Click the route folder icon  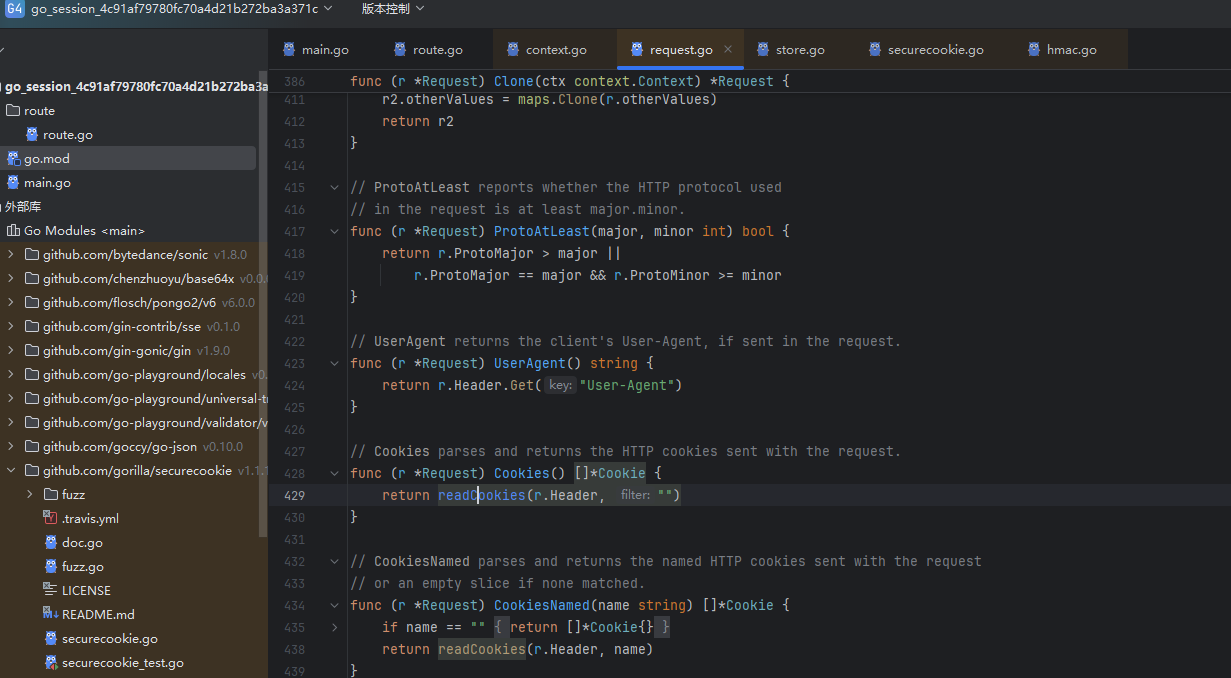[x=13, y=111]
